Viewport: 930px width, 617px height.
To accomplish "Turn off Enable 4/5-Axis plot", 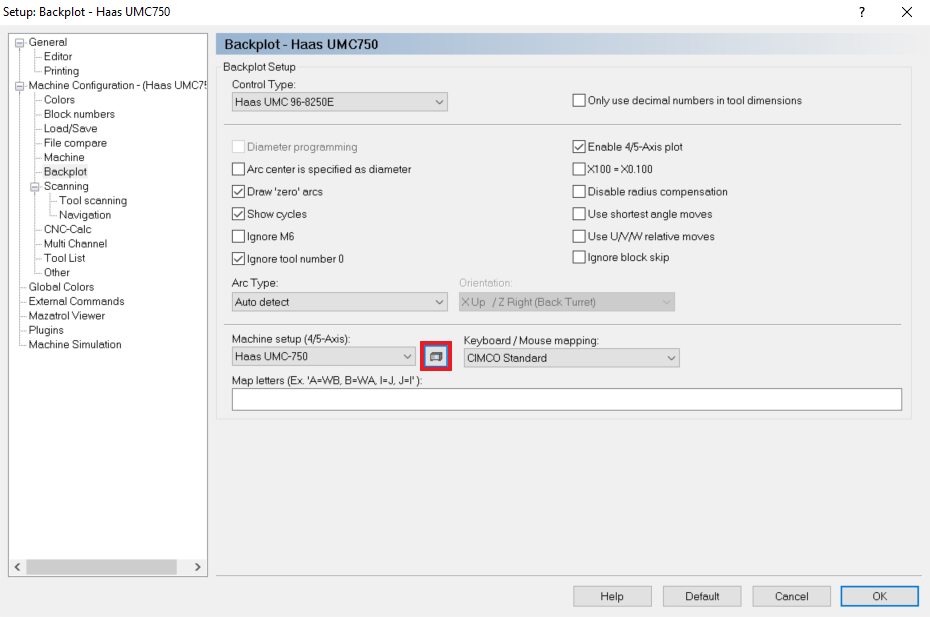I will point(579,146).
